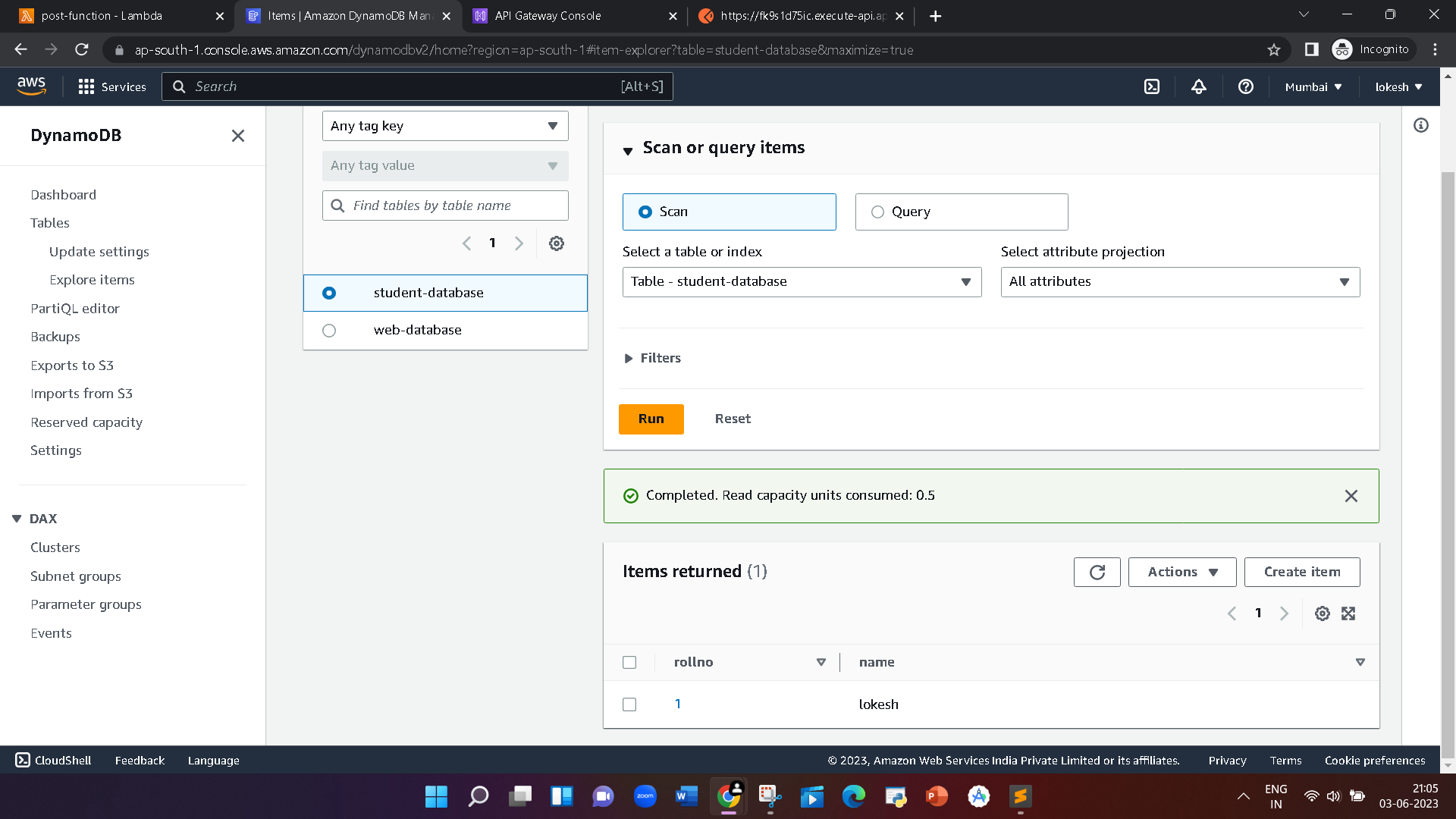Open CloudShell from the bottom bar
The width and height of the screenshot is (1456, 819).
pos(52,760)
